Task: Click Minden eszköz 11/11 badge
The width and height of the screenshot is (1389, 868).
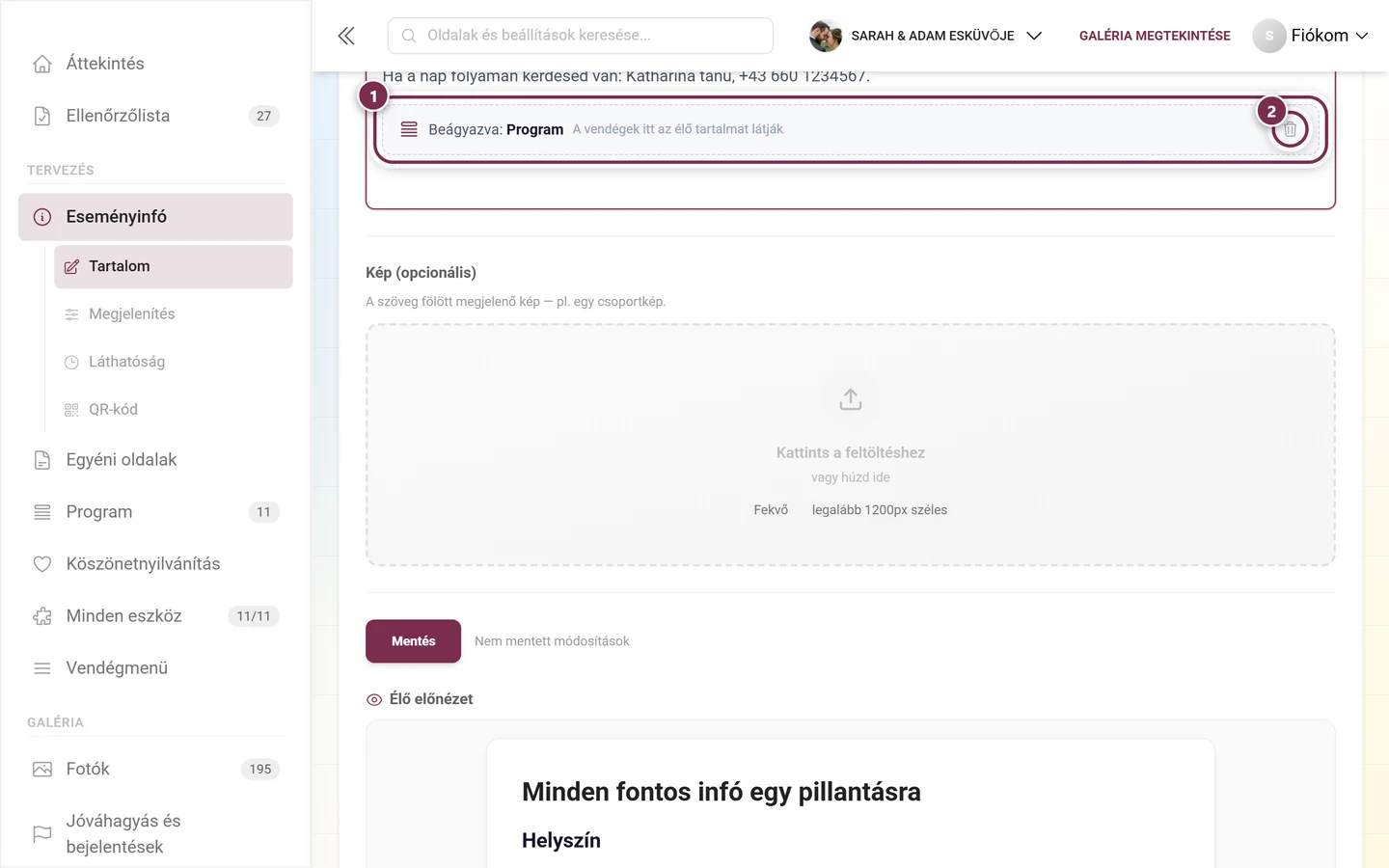Action: click(254, 616)
